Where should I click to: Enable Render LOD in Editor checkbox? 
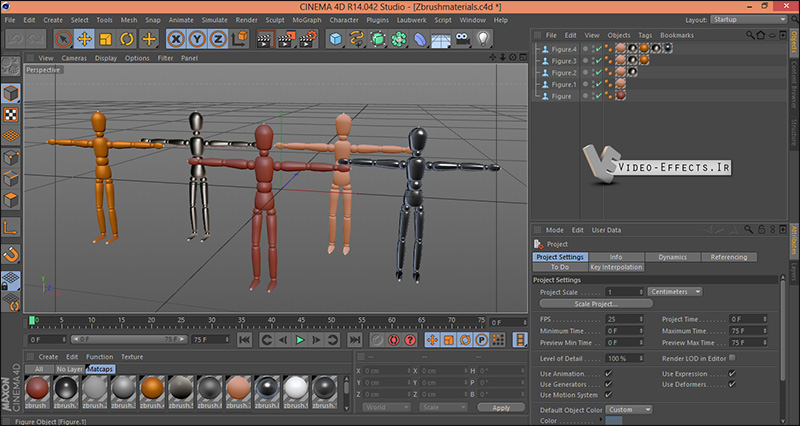(732, 358)
